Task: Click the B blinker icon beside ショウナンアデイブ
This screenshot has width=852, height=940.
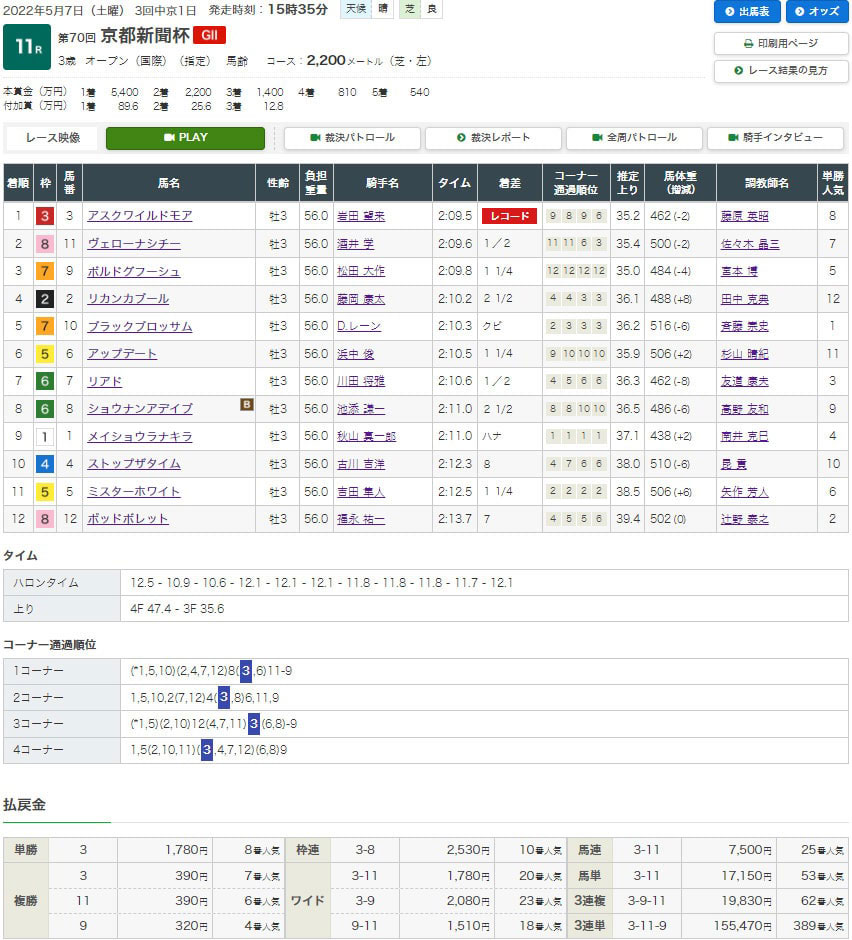Action: [245, 405]
